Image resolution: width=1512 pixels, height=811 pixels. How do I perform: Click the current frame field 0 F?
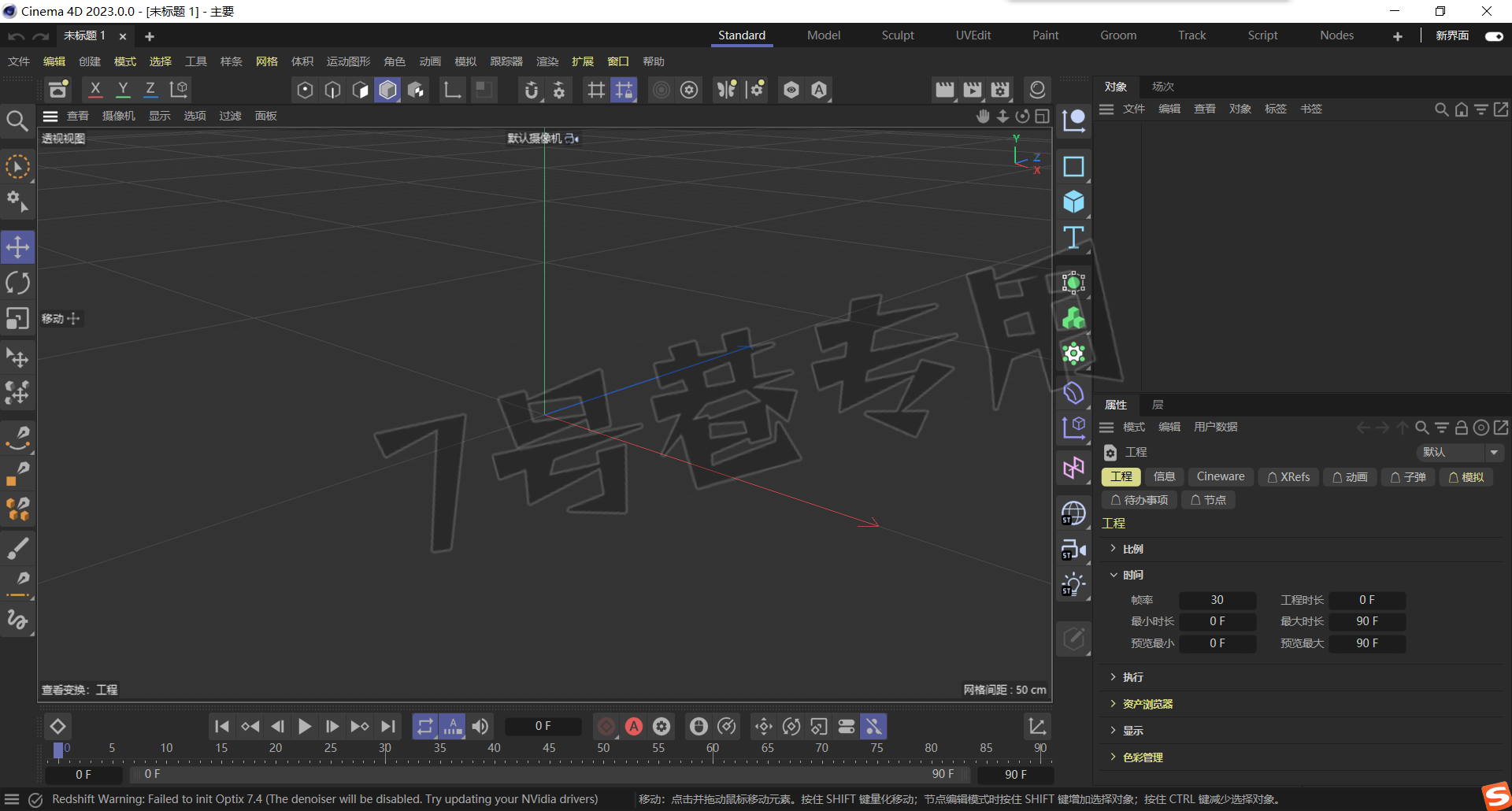543,726
